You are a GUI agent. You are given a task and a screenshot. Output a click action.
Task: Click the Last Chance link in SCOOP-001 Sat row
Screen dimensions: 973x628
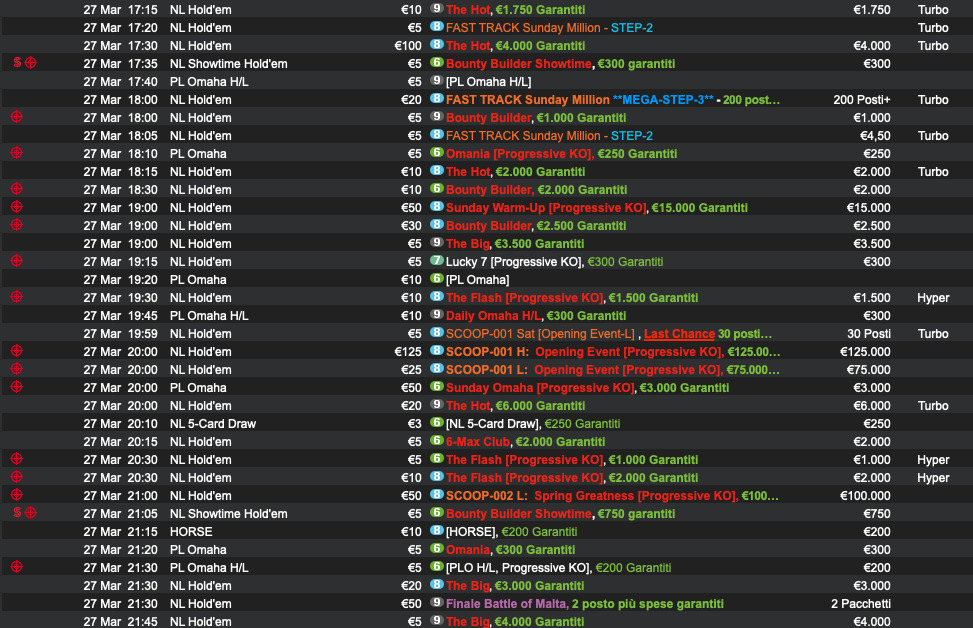[x=679, y=334]
